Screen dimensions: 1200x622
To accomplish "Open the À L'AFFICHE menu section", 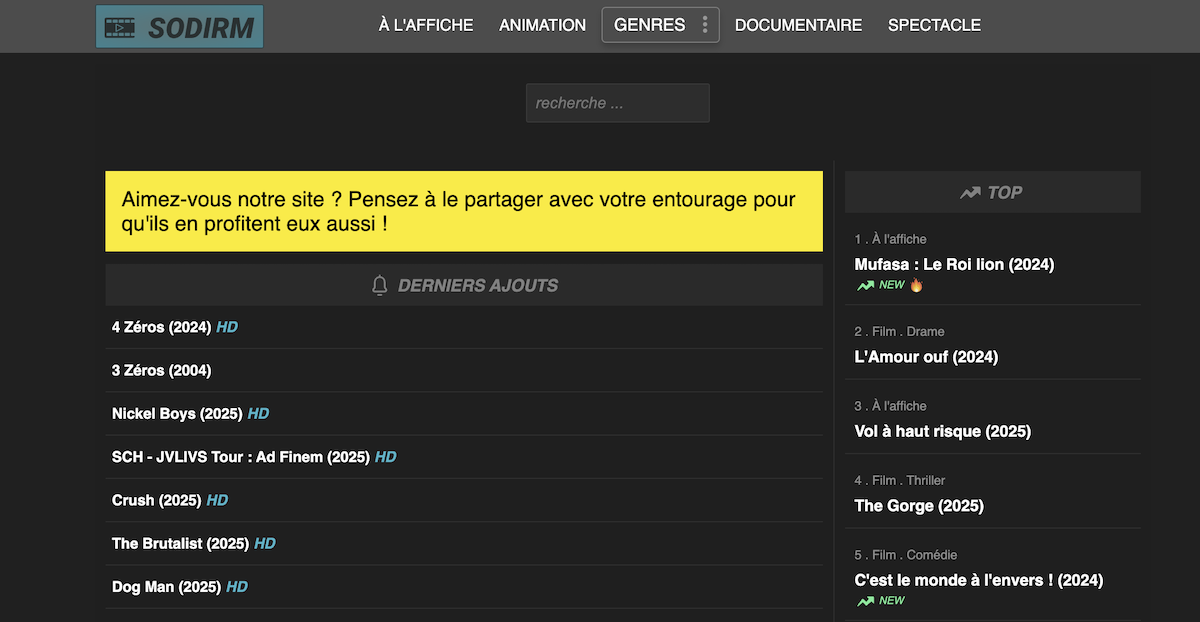I will click(426, 25).
